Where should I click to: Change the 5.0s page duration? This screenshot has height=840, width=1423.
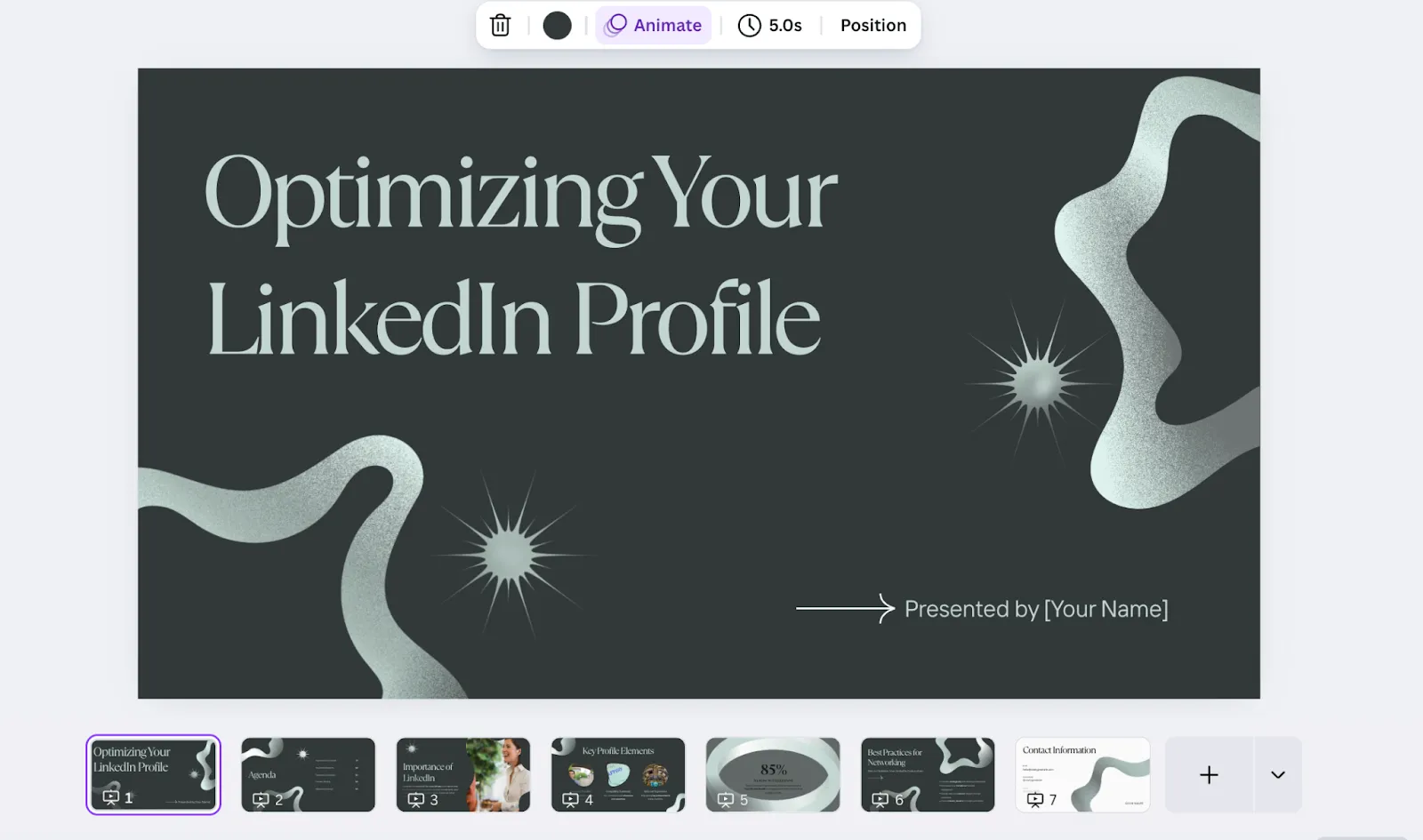(770, 26)
